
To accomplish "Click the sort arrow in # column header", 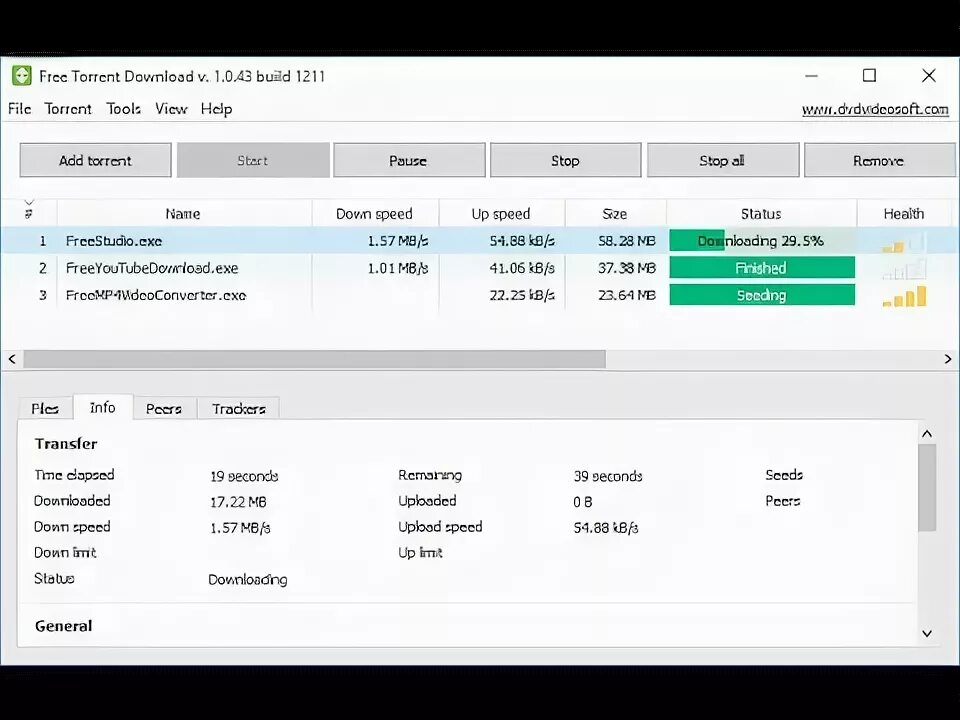I will click(29, 203).
